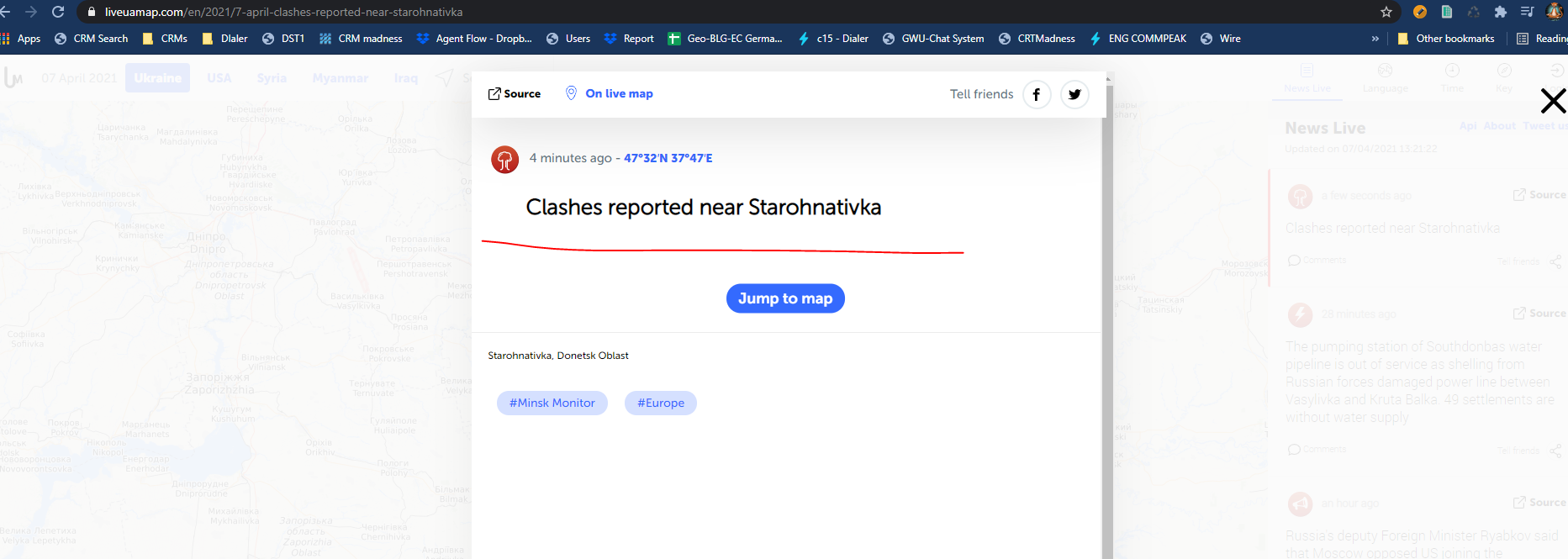Viewport: 1568px width, 559px height.
Task: Open the Reading list
Action: [x=1542, y=39]
